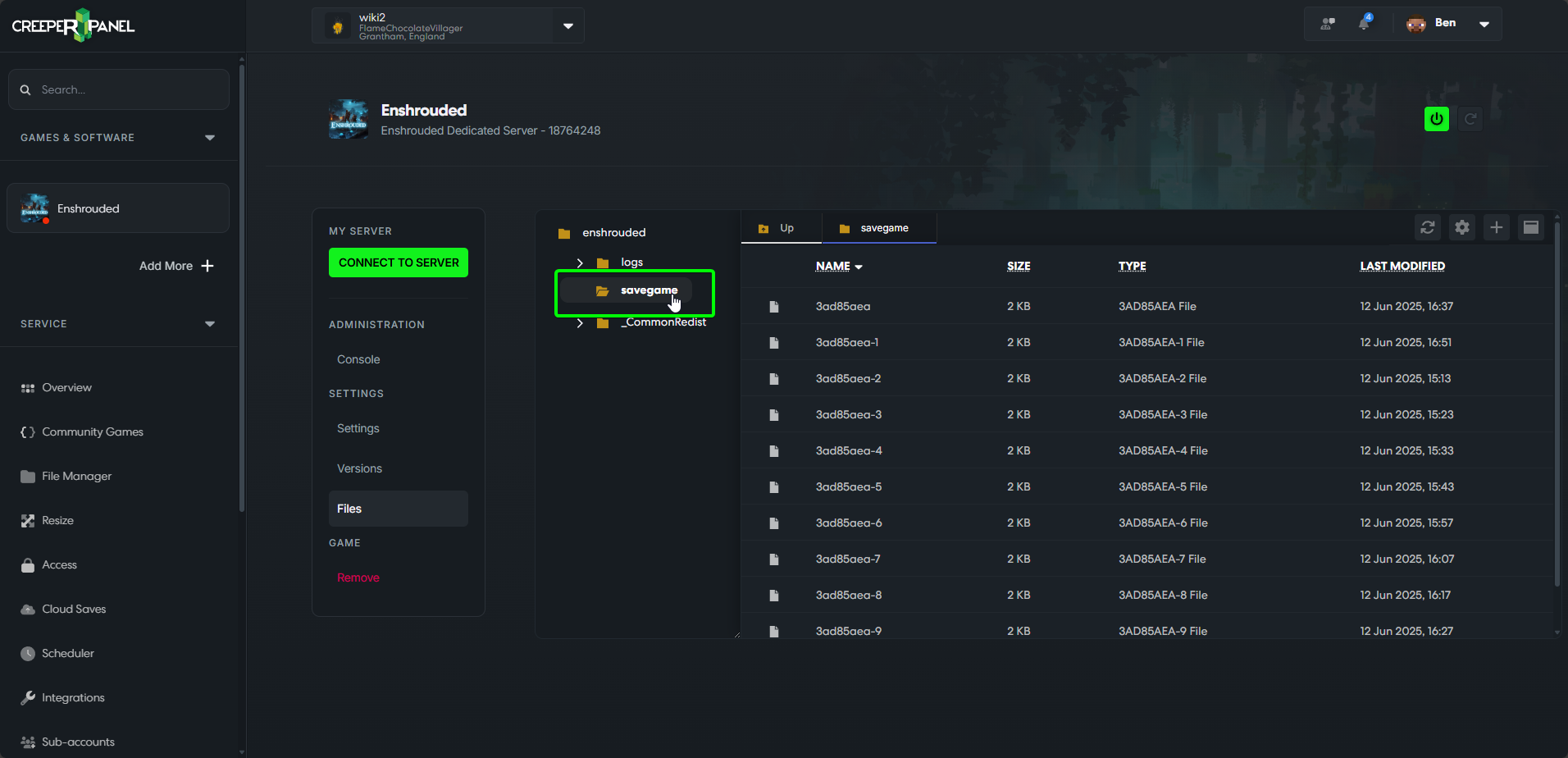The image size is (1568, 758).
Task: Go Up one folder level
Action: [x=781, y=228]
